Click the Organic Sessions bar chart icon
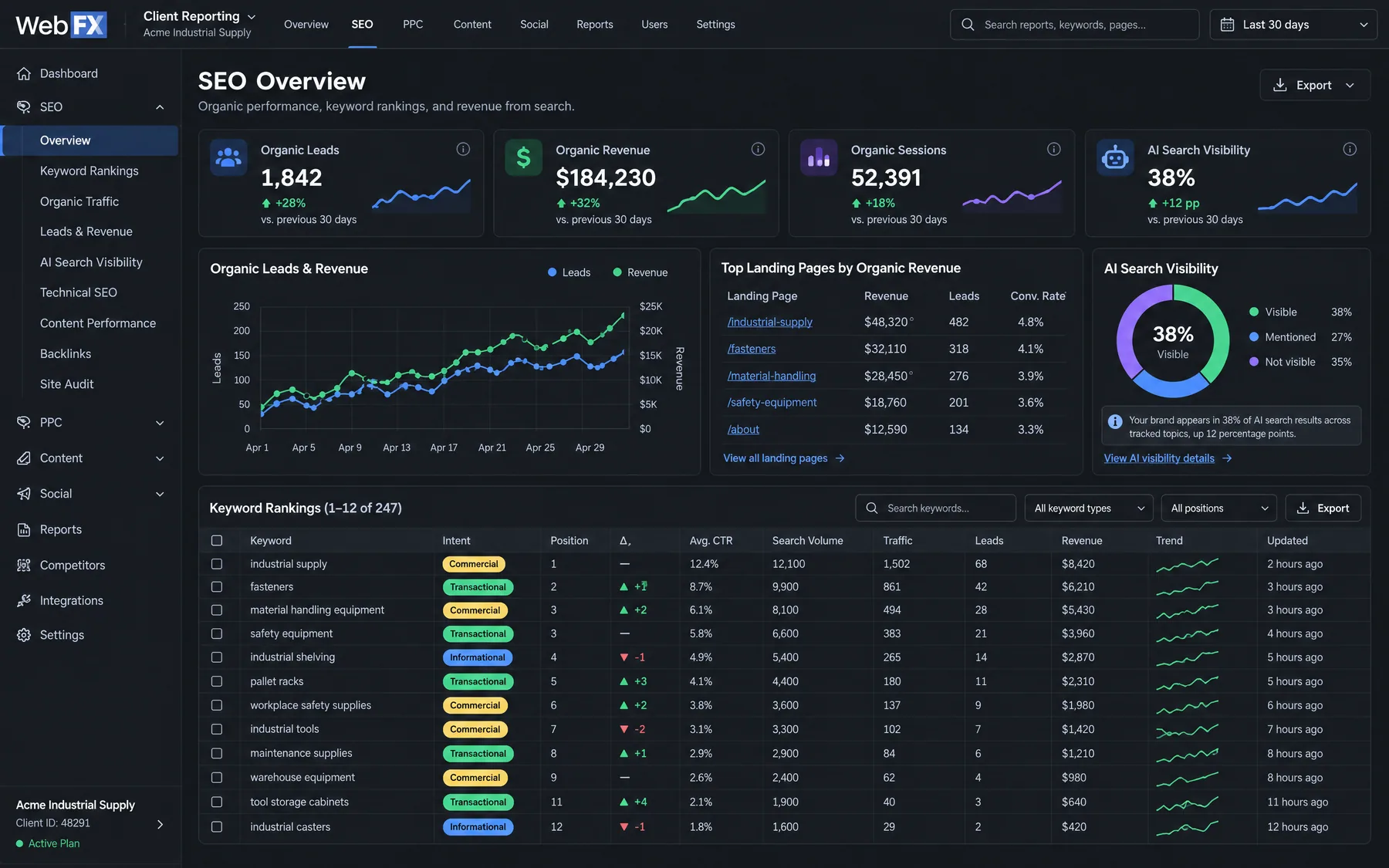 tap(819, 157)
